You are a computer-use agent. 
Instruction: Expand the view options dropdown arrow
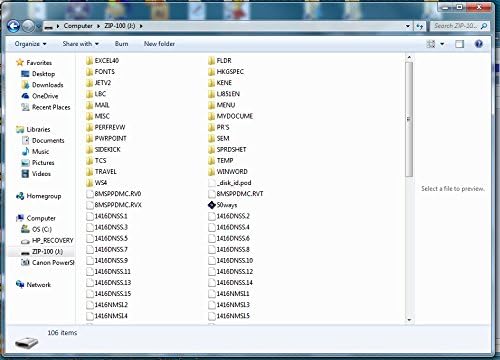442,44
